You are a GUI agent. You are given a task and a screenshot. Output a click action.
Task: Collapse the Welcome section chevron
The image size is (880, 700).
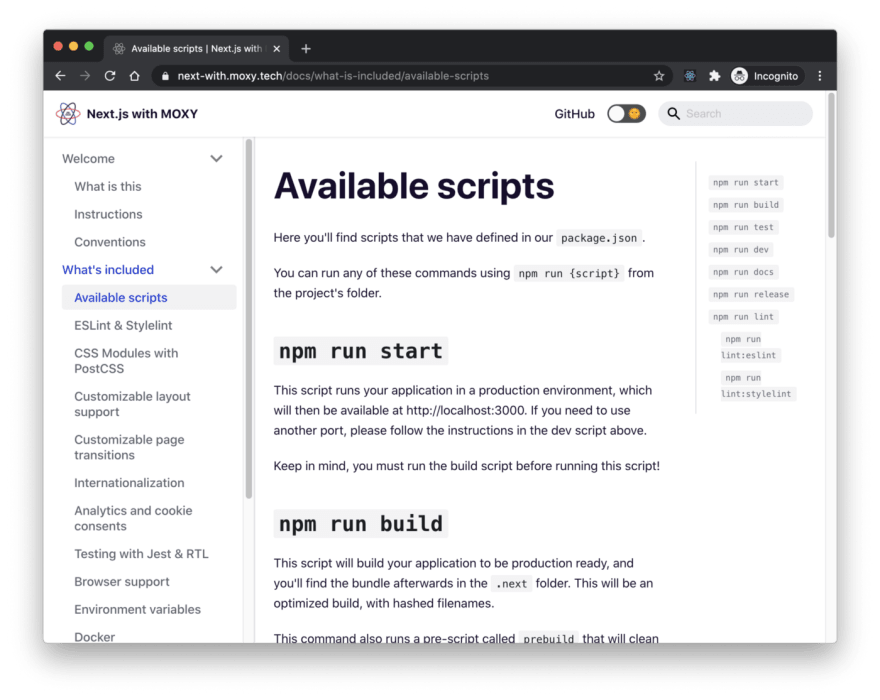tap(217, 159)
